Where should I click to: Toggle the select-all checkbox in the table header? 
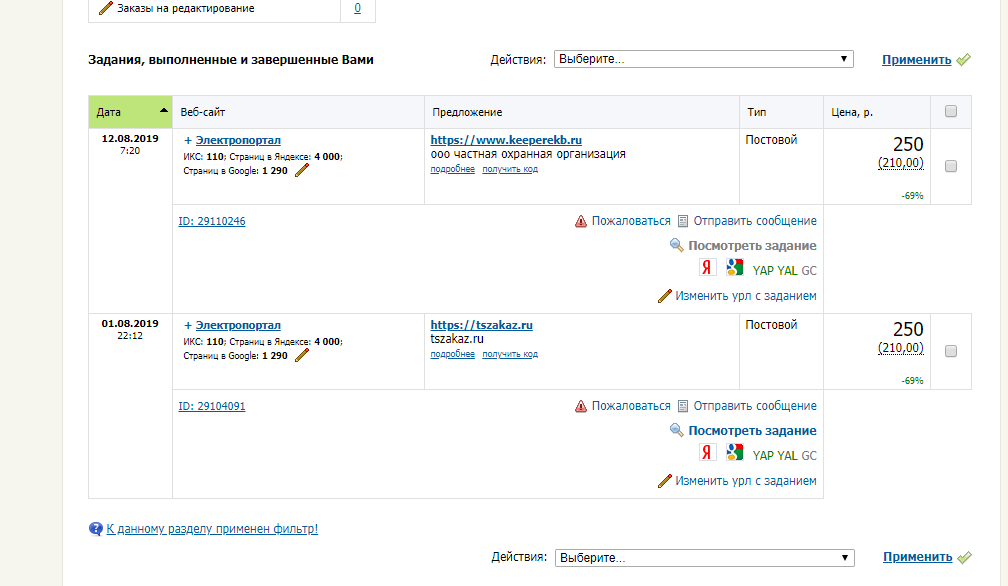pyautogui.click(x=951, y=112)
